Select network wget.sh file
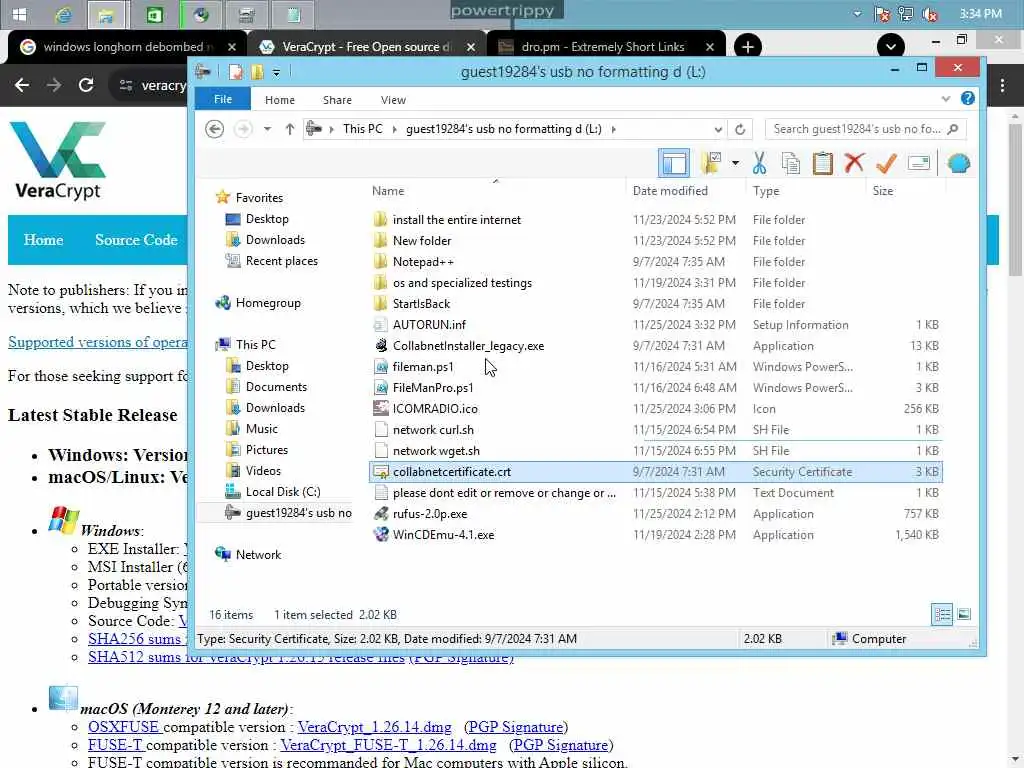1024x768 pixels. click(x=436, y=451)
